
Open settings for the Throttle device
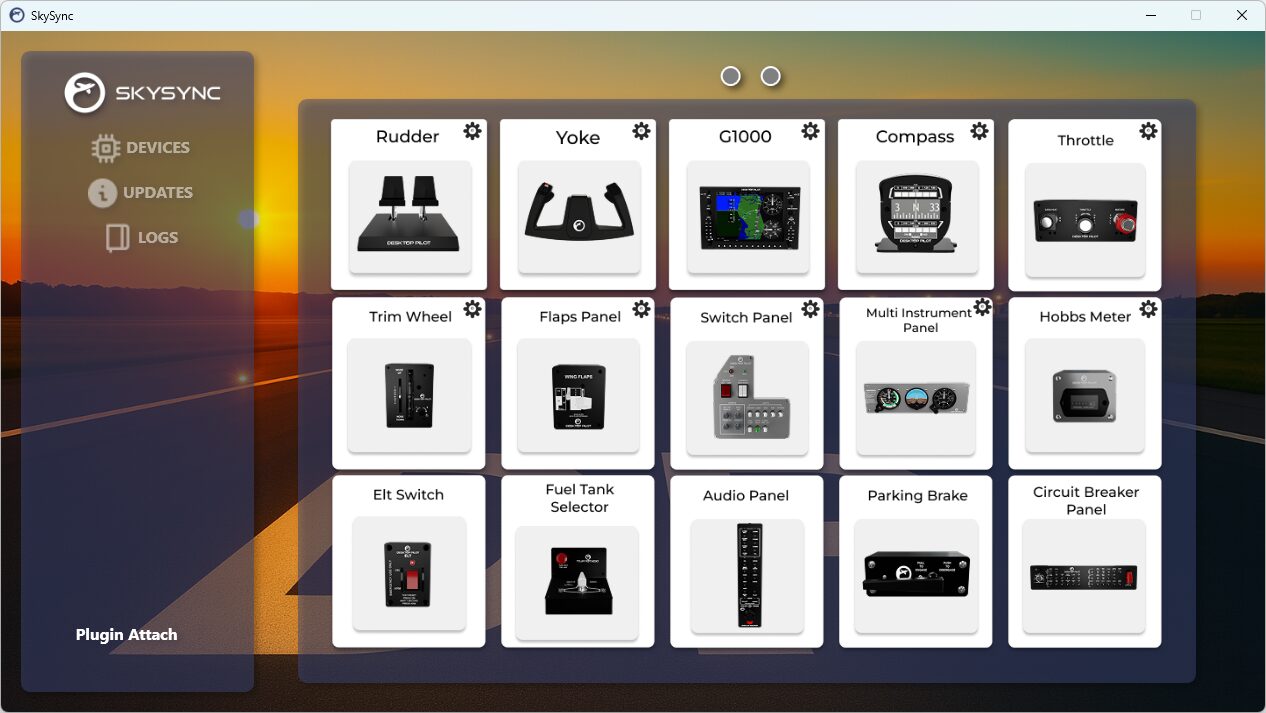tap(1148, 131)
